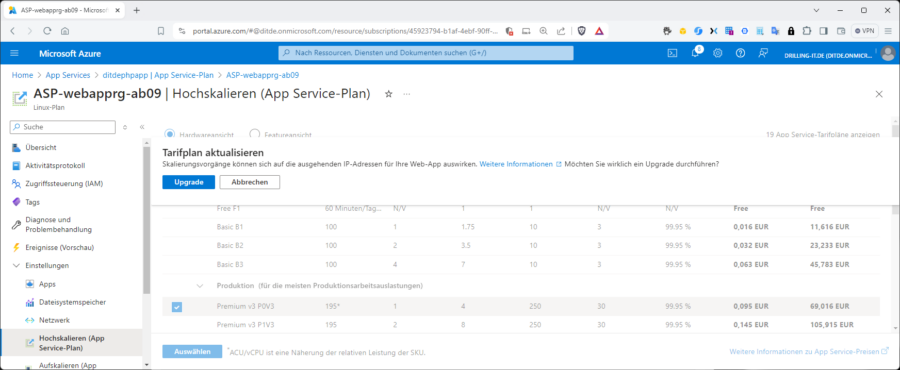Click the black padlock extension icon

[791, 31]
